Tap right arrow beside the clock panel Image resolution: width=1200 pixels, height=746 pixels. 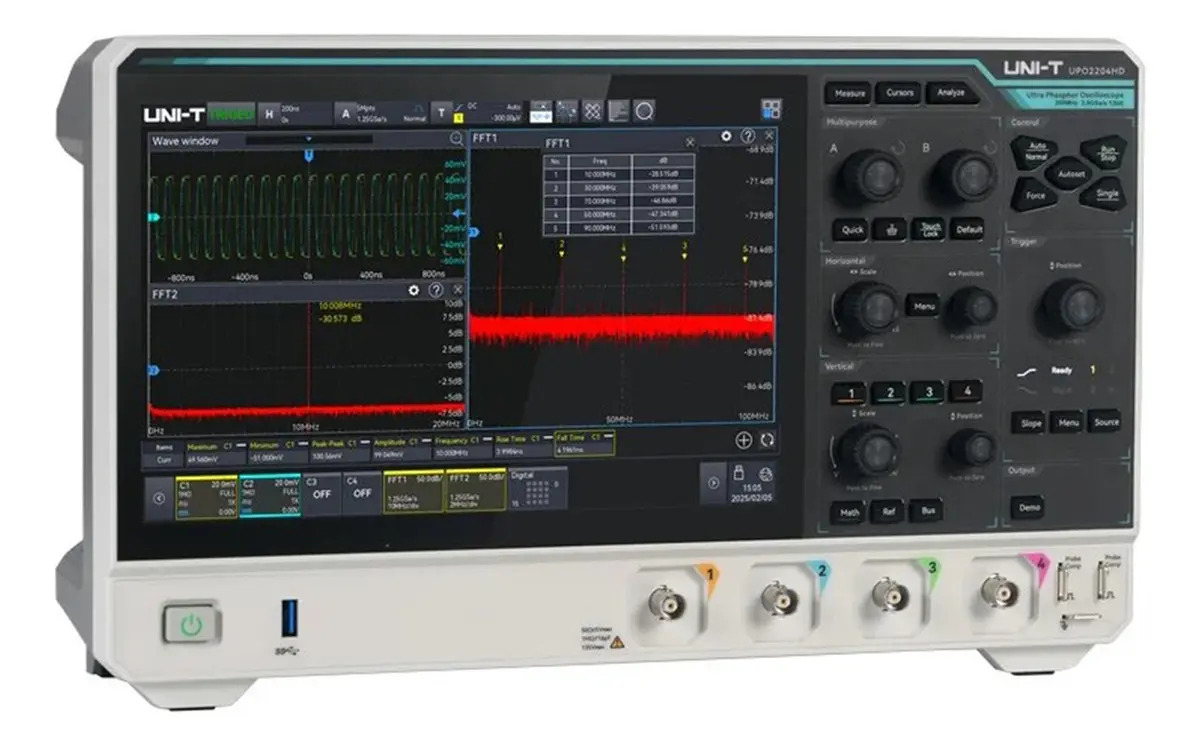pyautogui.click(x=713, y=483)
